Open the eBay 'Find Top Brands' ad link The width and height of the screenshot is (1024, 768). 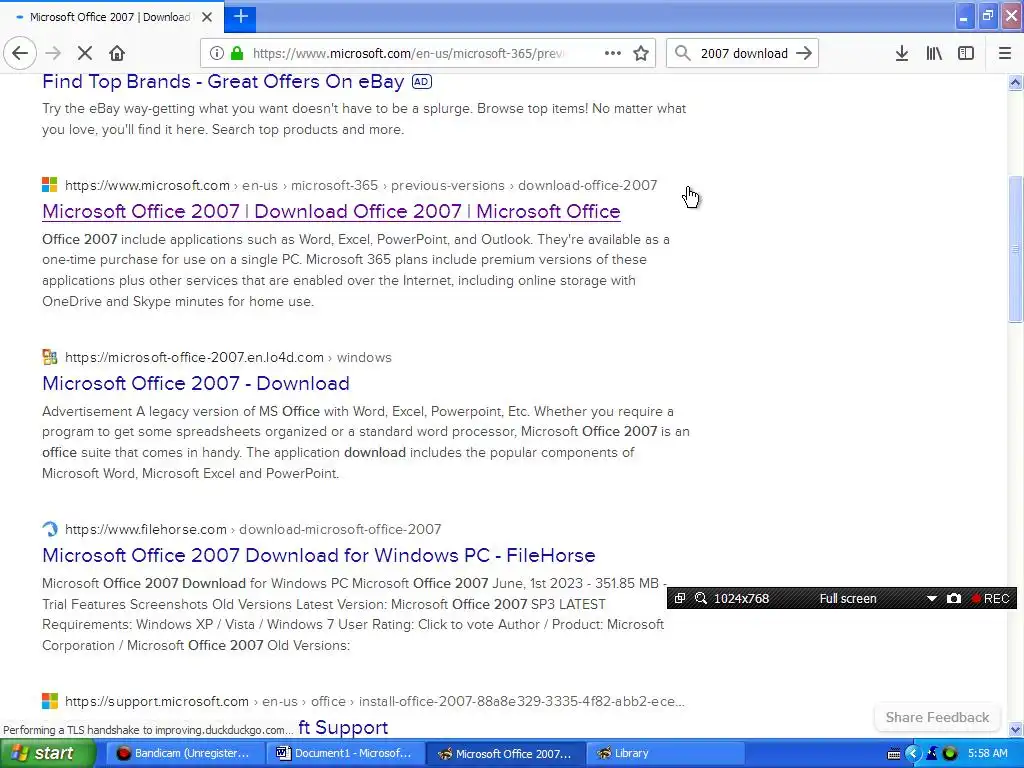click(223, 82)
